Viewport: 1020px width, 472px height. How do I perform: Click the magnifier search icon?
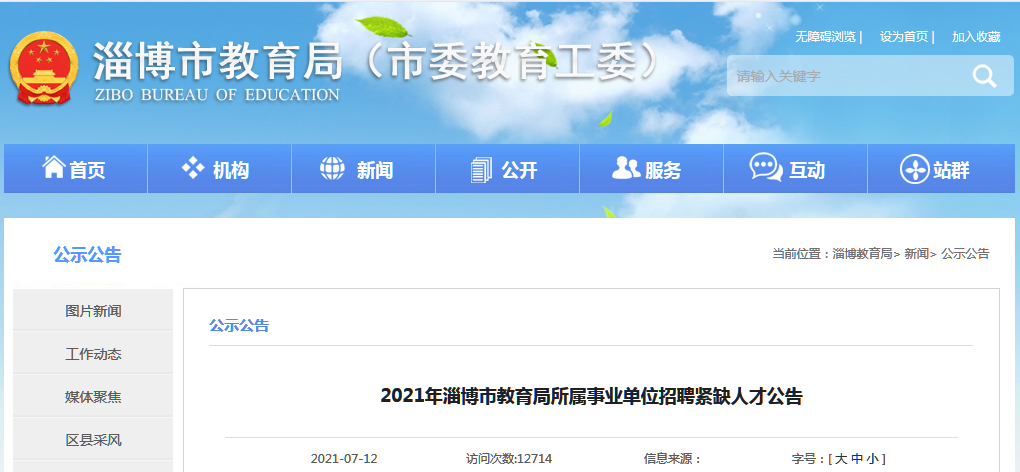click(x=984, y=76)
